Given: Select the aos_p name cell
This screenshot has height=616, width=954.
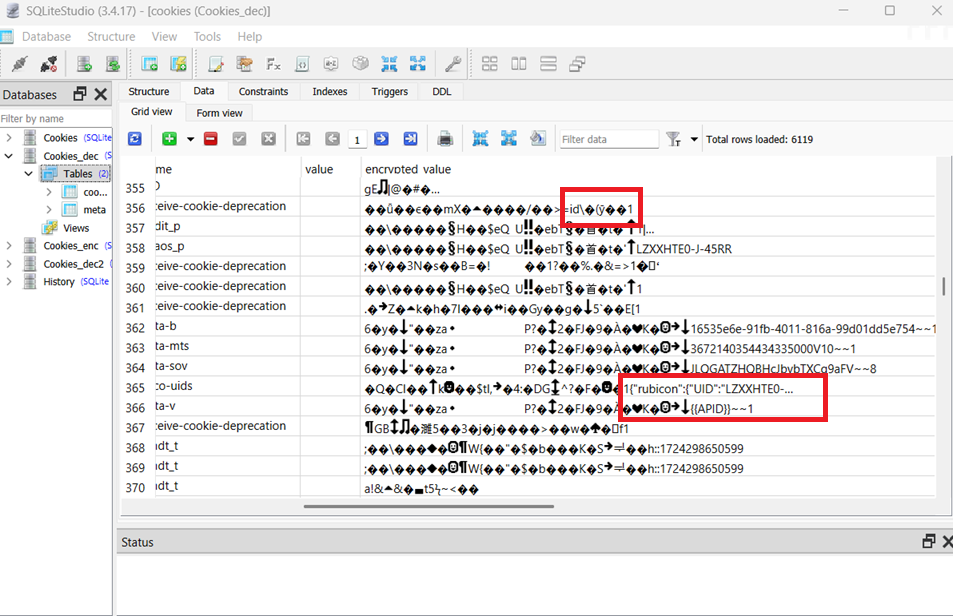Looking at the screenshot, I should [x=228, y=246].
